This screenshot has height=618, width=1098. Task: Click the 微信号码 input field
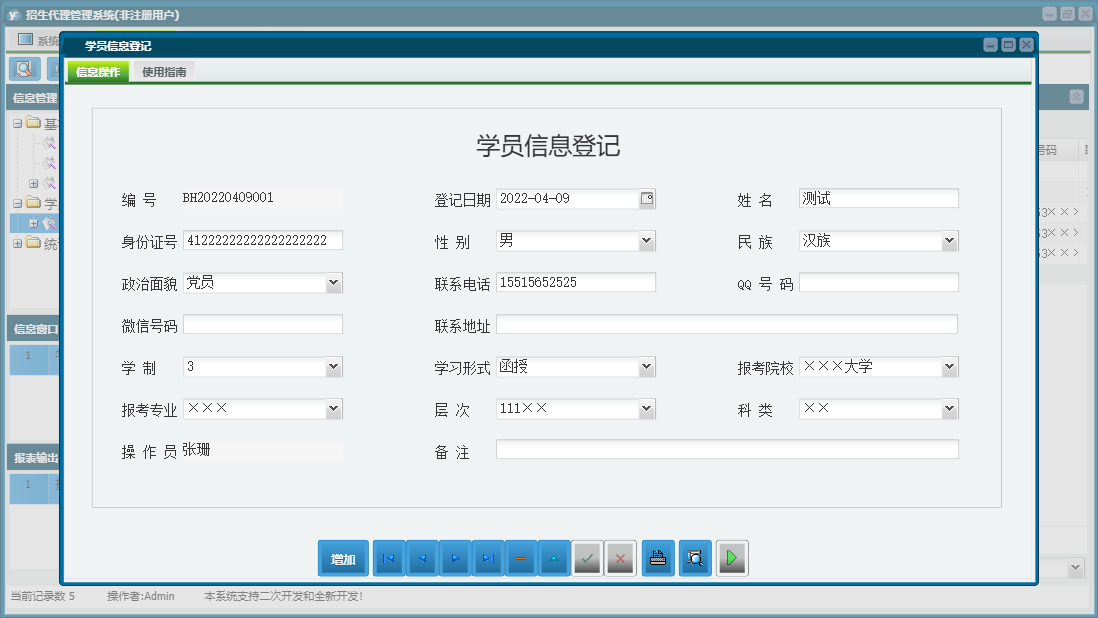263,324
